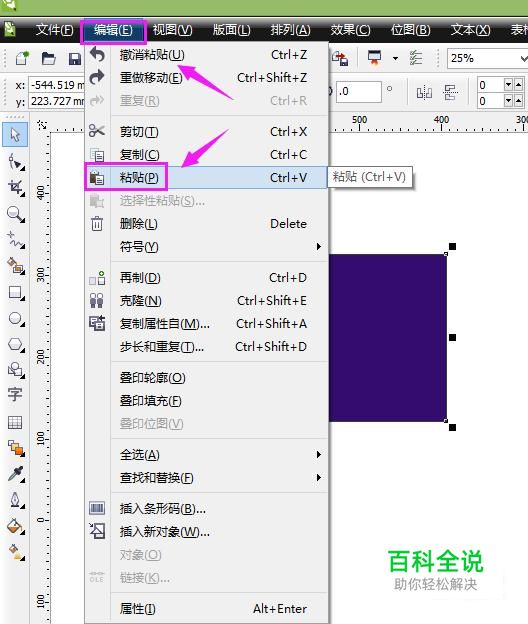
Task: Open the 视图(V) menu
Action: (172, 30)
